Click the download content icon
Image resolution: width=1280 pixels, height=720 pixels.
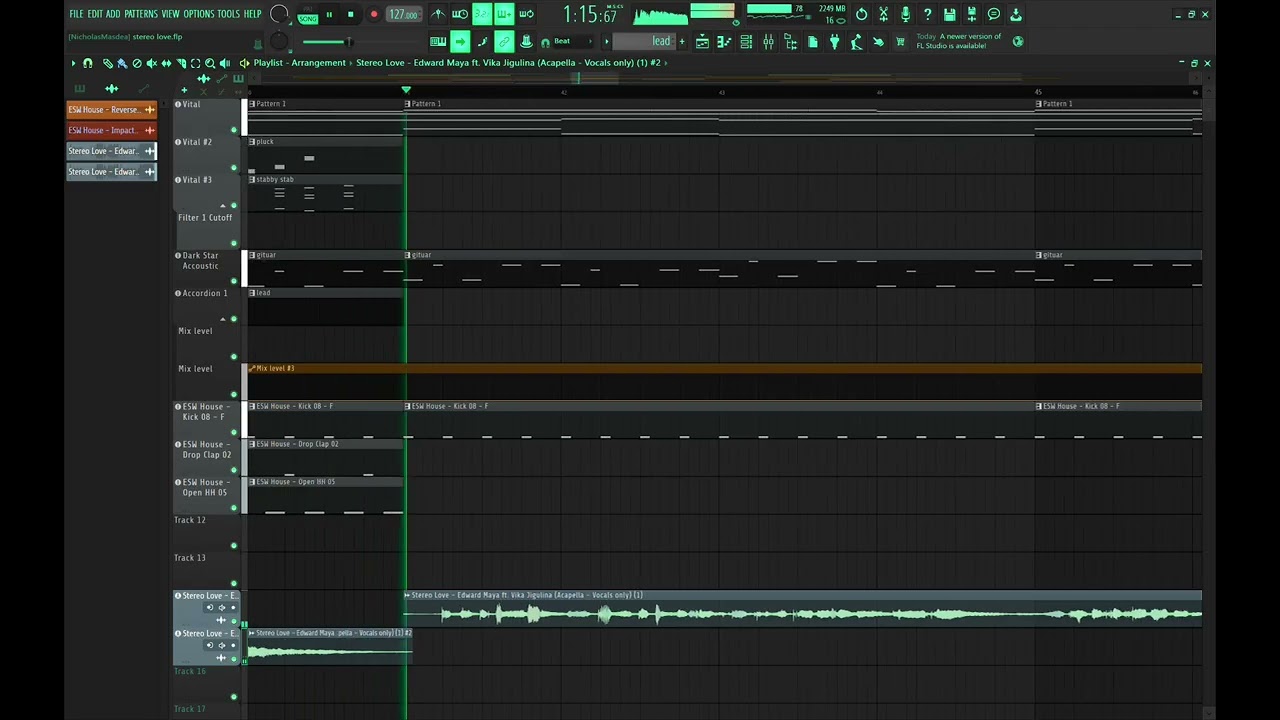pos(1015,14)
